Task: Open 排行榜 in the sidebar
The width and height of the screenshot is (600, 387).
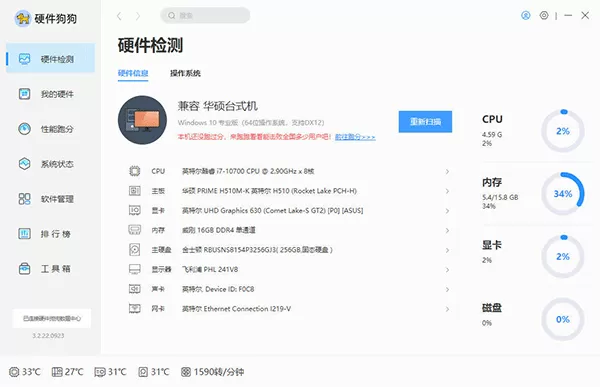Action: click(50, 234)
